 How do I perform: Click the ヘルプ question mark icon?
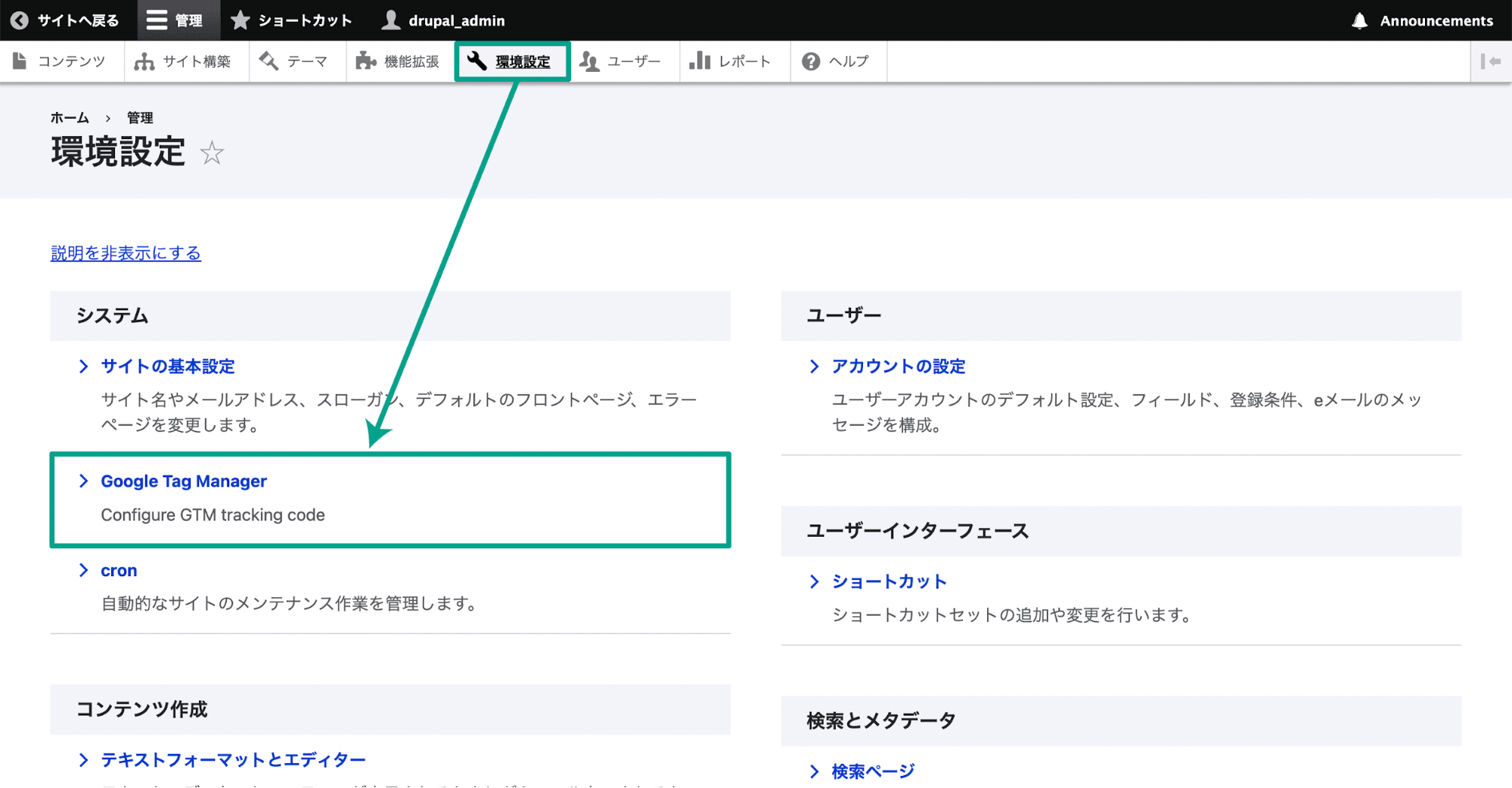pyautogui.click(x=811, y=61)
